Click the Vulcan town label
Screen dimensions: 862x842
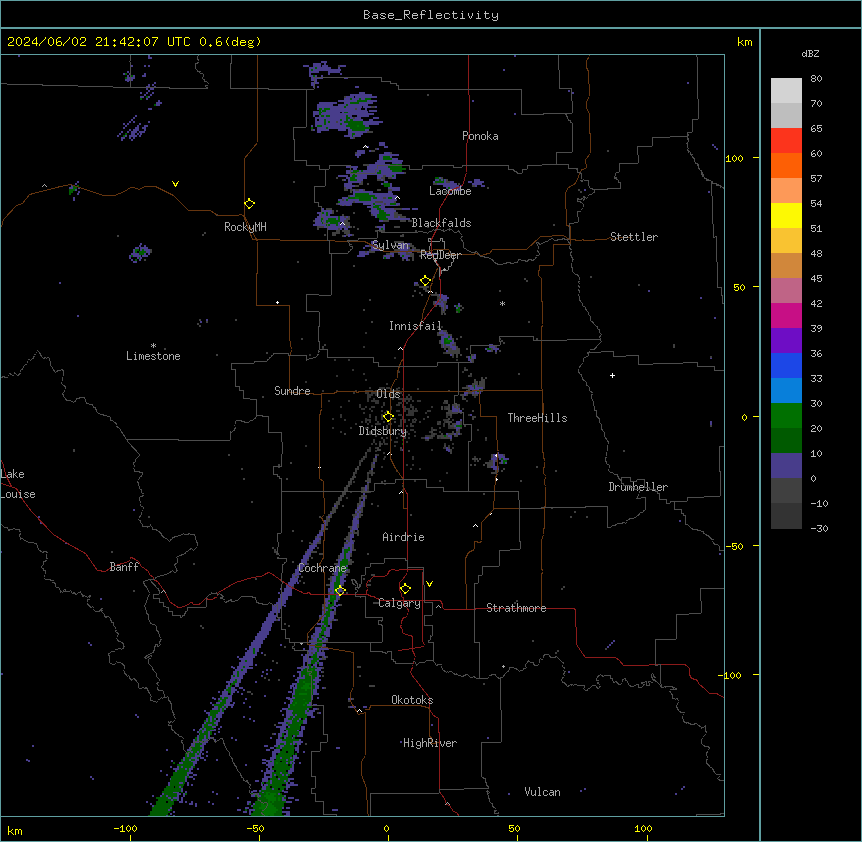tap(543, 792)
